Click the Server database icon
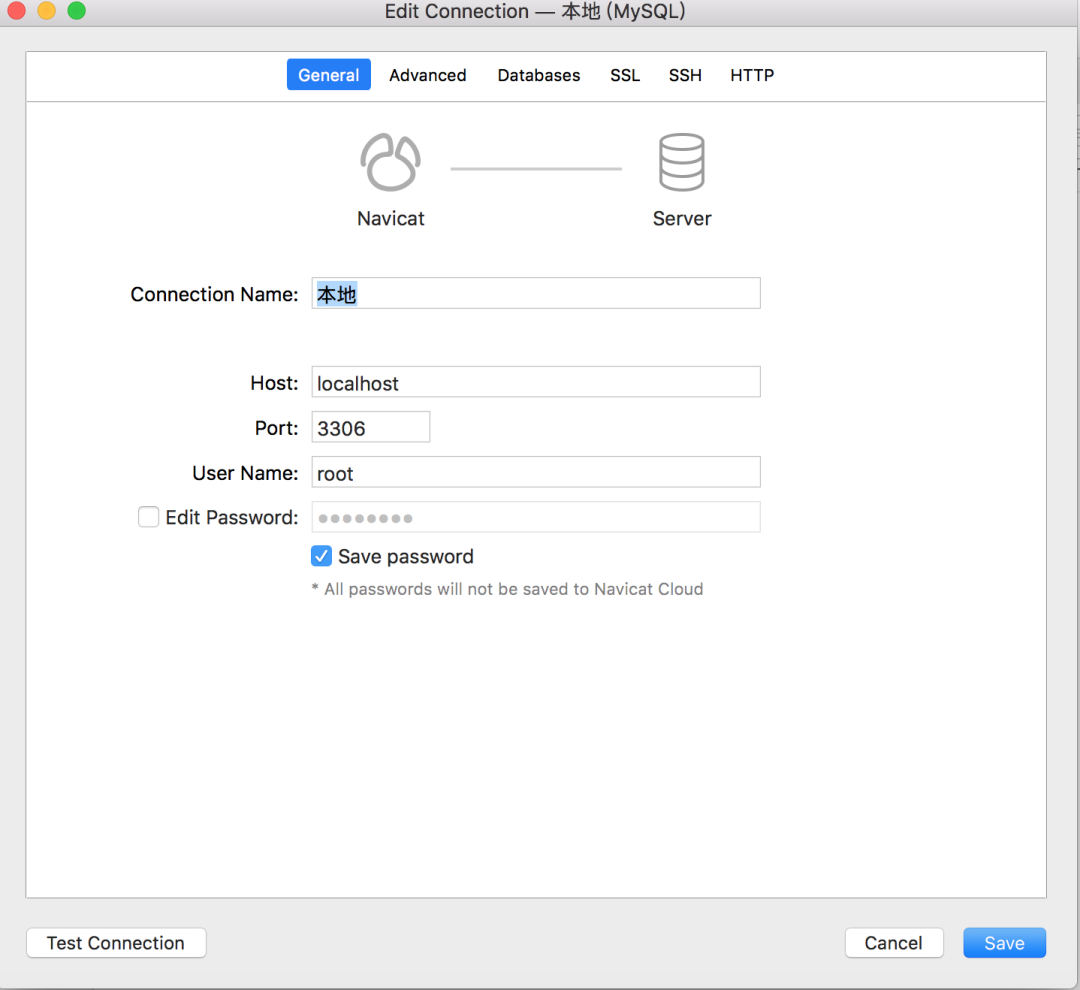1080x990 pixels. (x=681, y=163)
